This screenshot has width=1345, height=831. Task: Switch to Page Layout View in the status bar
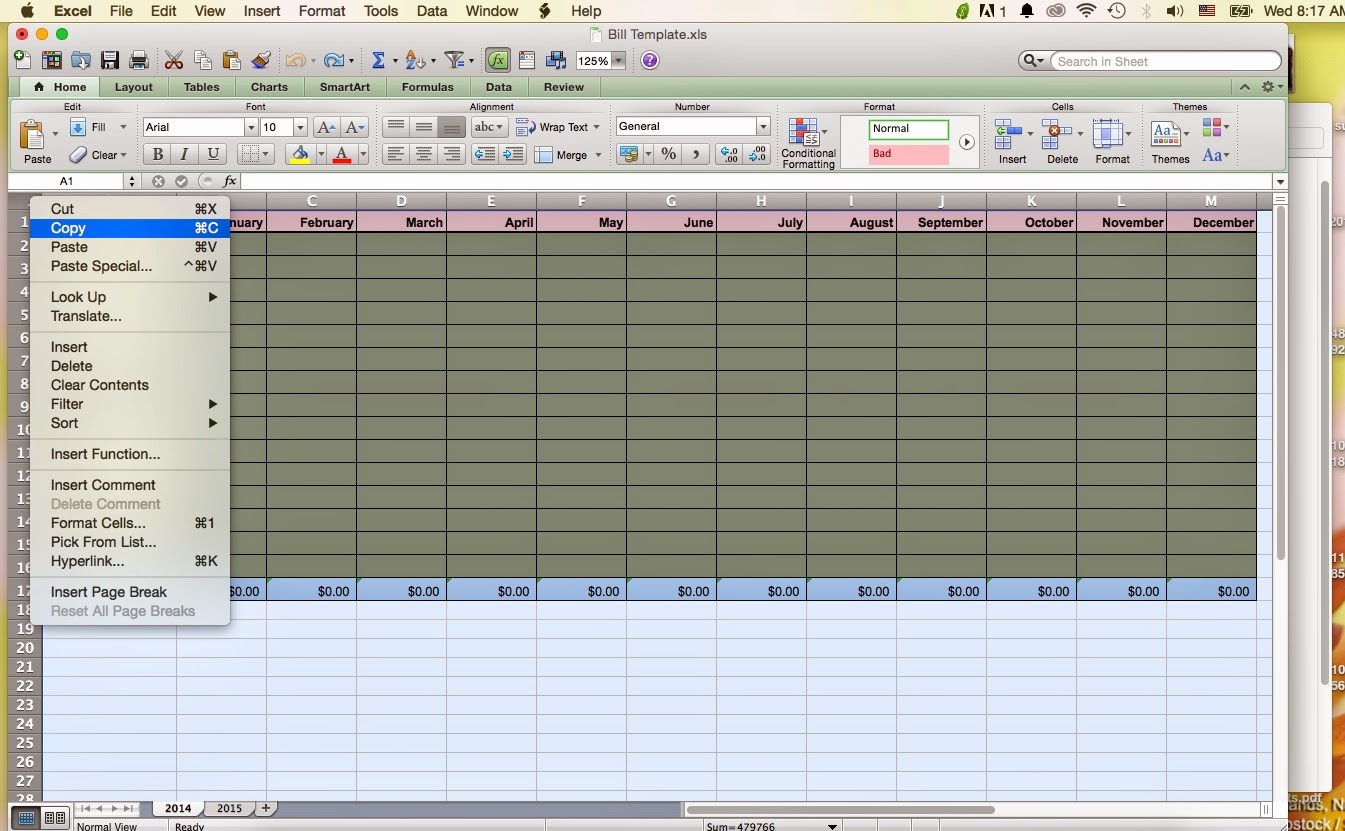pos(55,818)
